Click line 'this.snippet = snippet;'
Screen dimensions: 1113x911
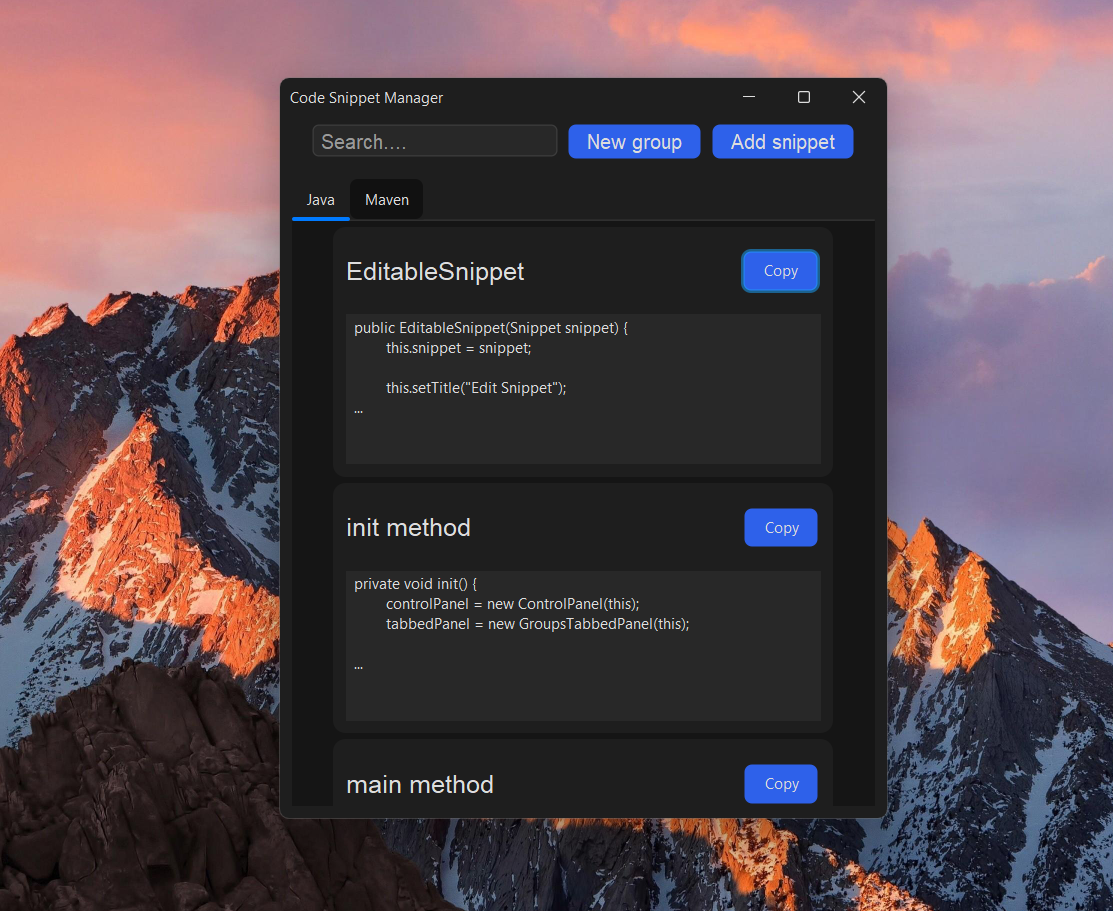(459, 348)
